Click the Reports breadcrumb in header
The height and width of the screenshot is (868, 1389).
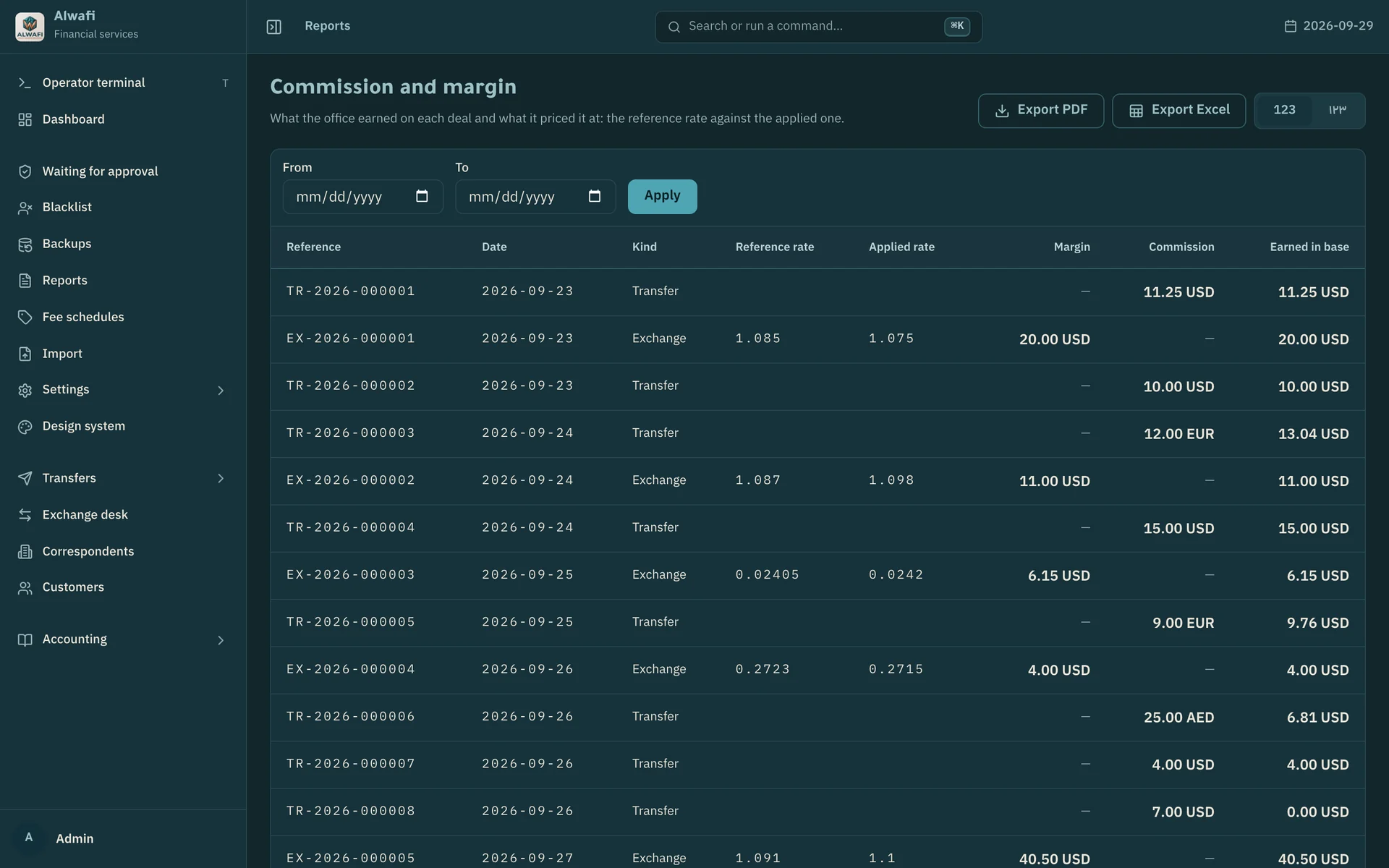click(327, 26)
